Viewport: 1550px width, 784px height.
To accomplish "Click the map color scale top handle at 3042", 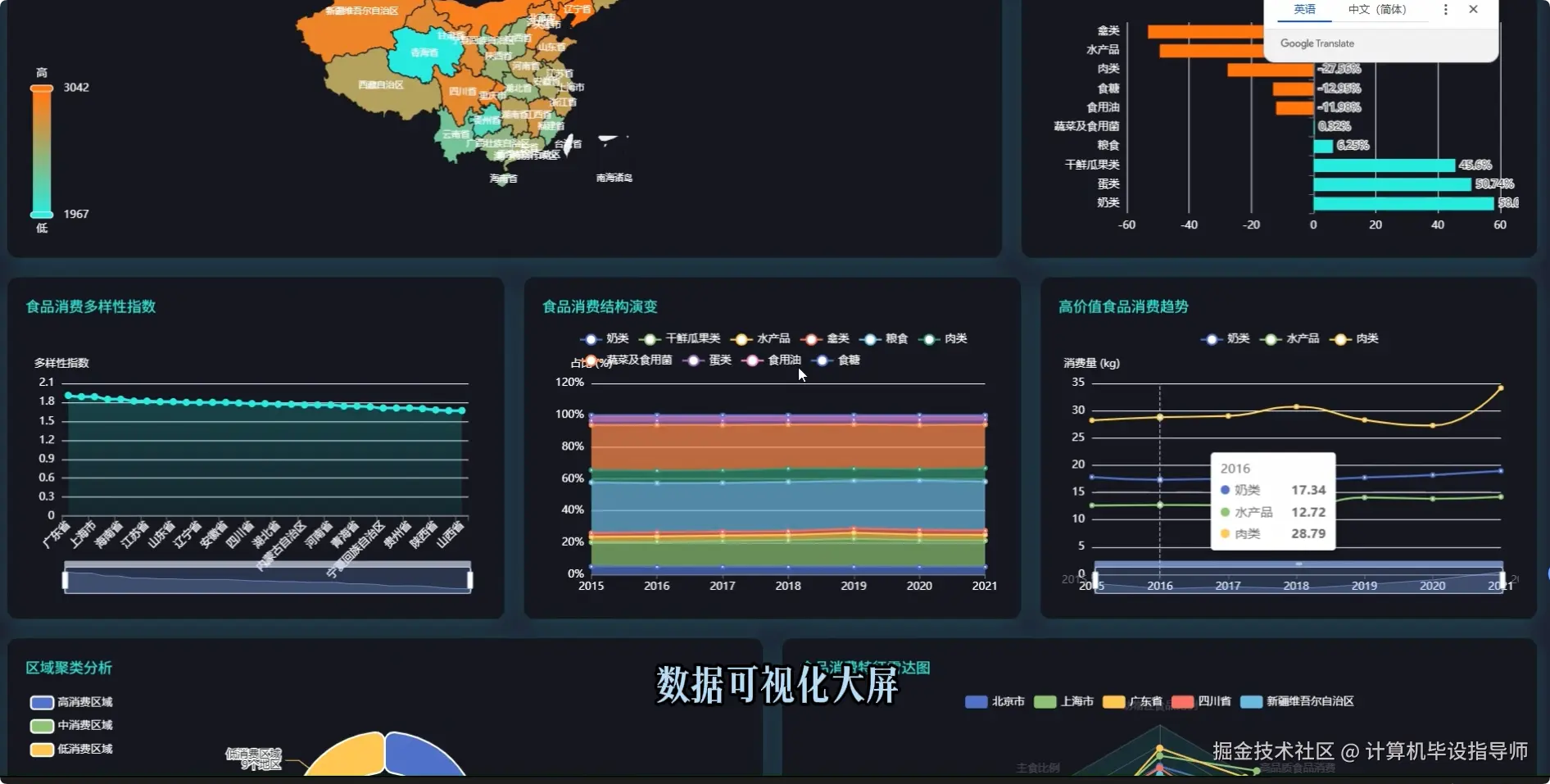I will pos(42,88).
